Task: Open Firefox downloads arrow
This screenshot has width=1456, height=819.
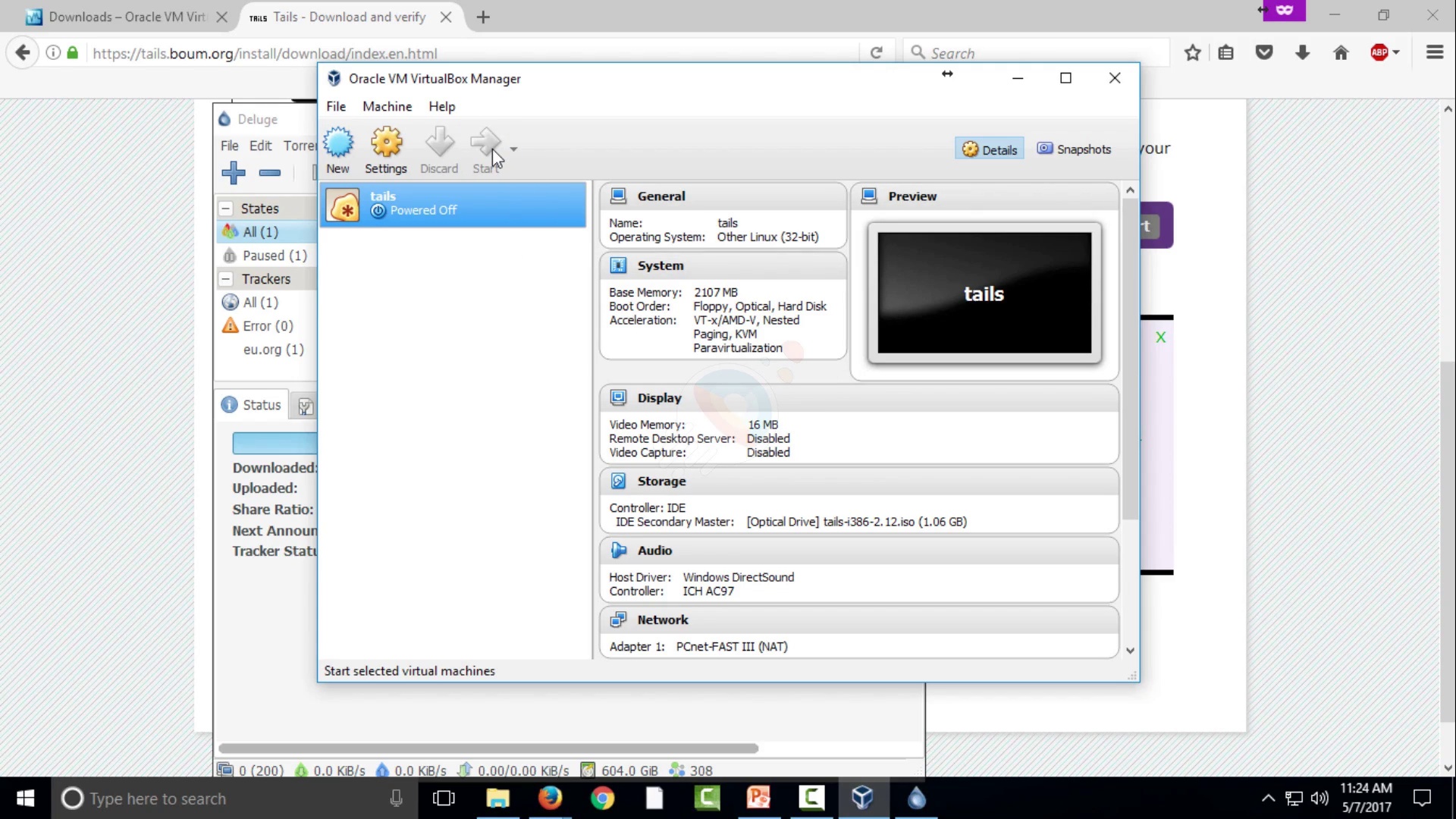Action: pyautogui.click(x=1303, y=52)
